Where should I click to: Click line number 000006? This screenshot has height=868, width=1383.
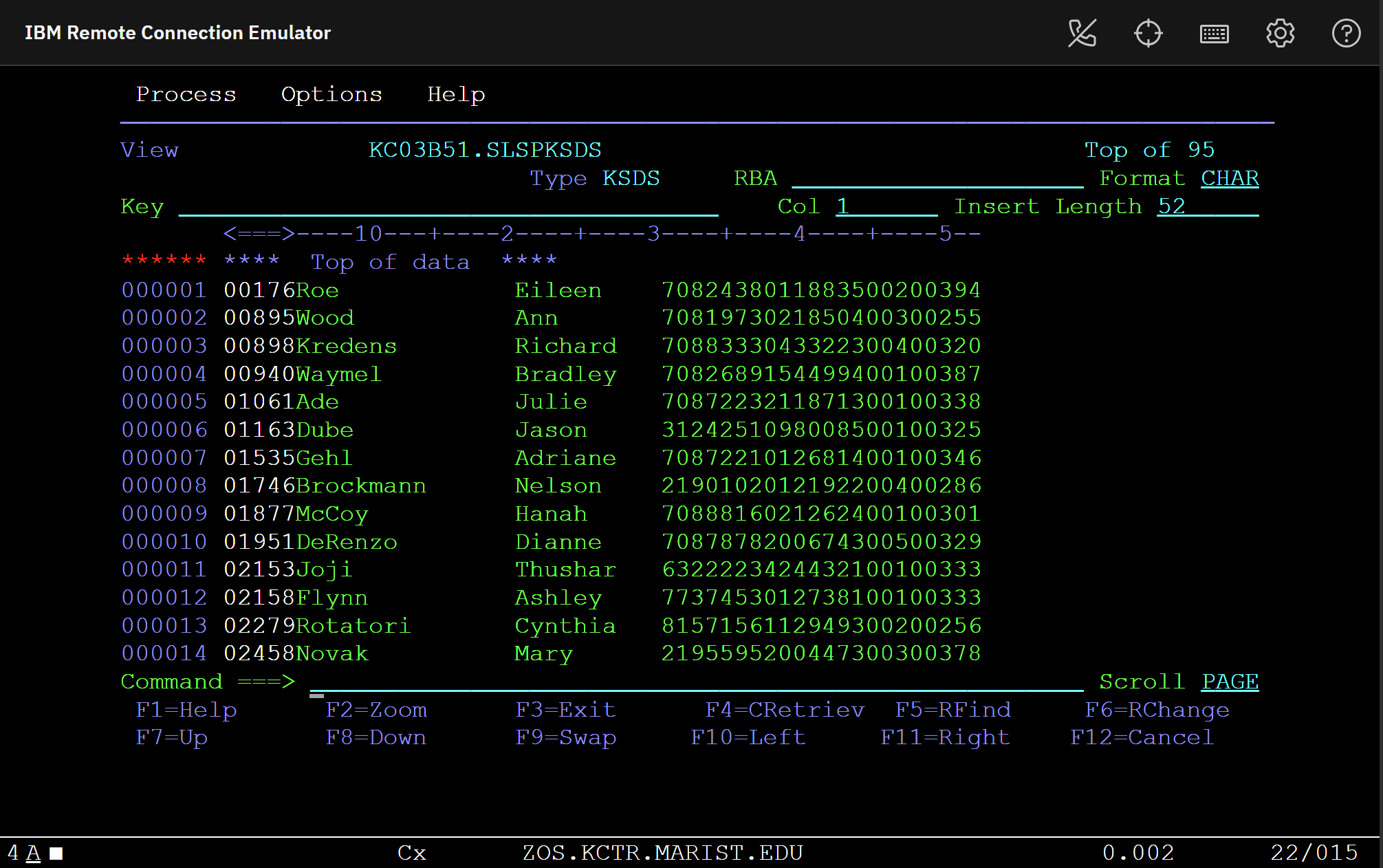(164, 430)
